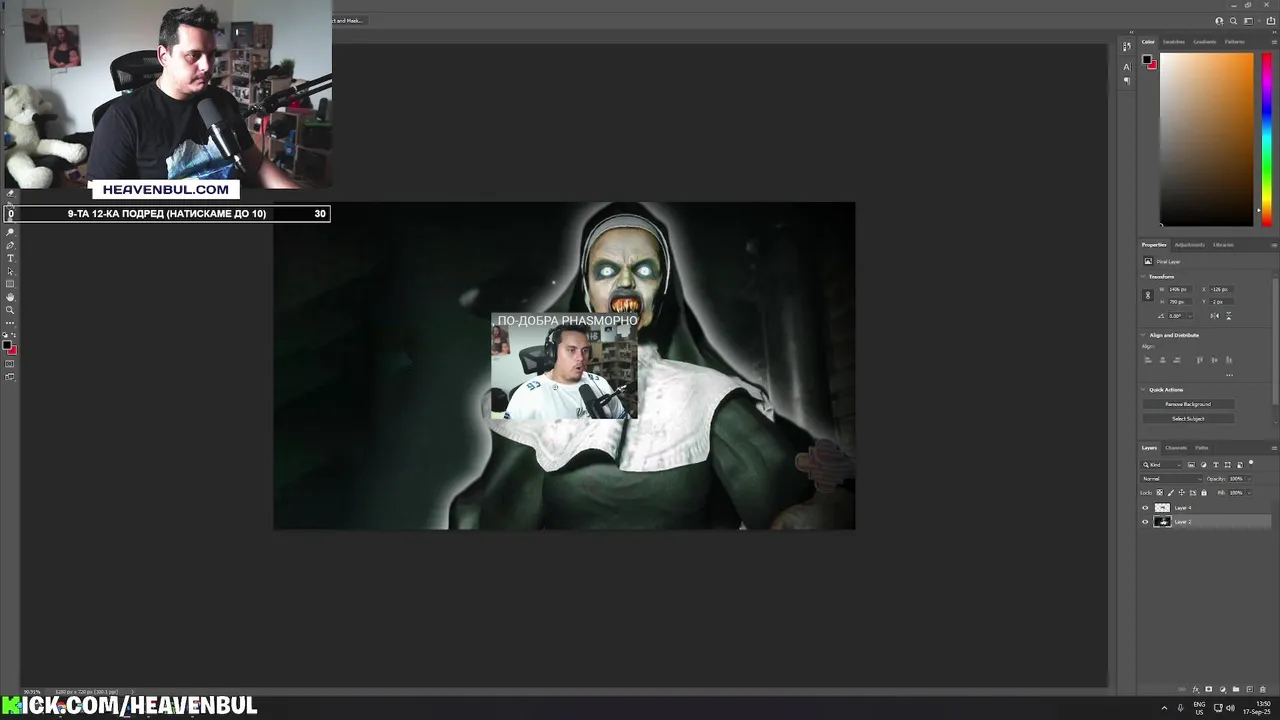Hide Layer 4 with its eye icon
1280x720 pixels.
[1145, 508]
